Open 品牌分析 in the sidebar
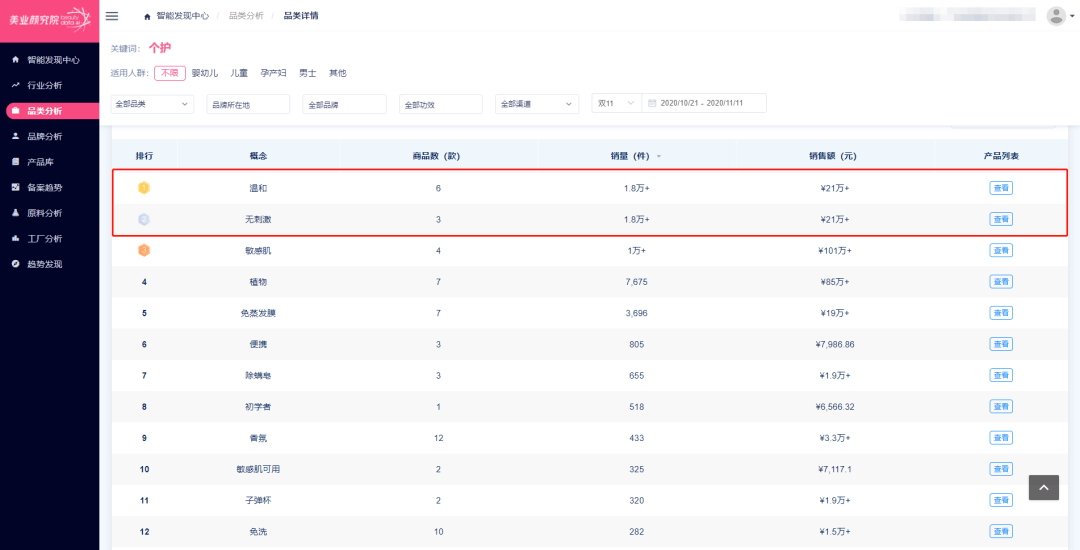 (45, 136)
